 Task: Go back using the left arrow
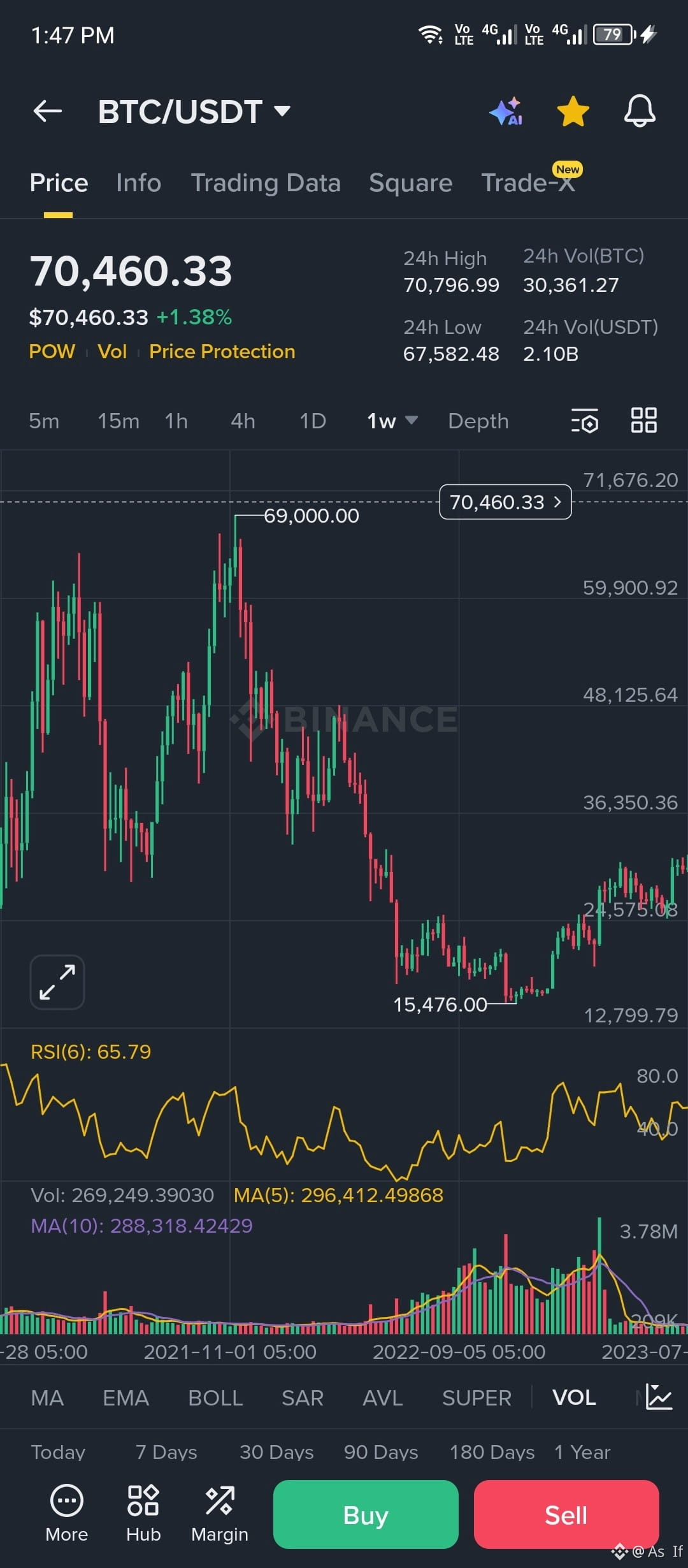click(48, 111)
